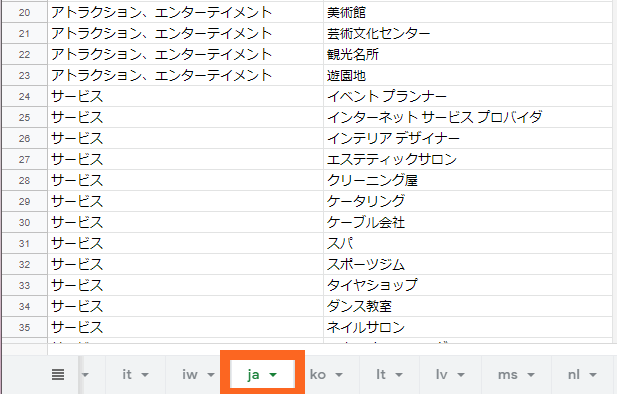This screenshot has height=394, width=617.
Task: Select row 20 アトラクション、エンターテイメント cell
Action: [x=185, y=13]
